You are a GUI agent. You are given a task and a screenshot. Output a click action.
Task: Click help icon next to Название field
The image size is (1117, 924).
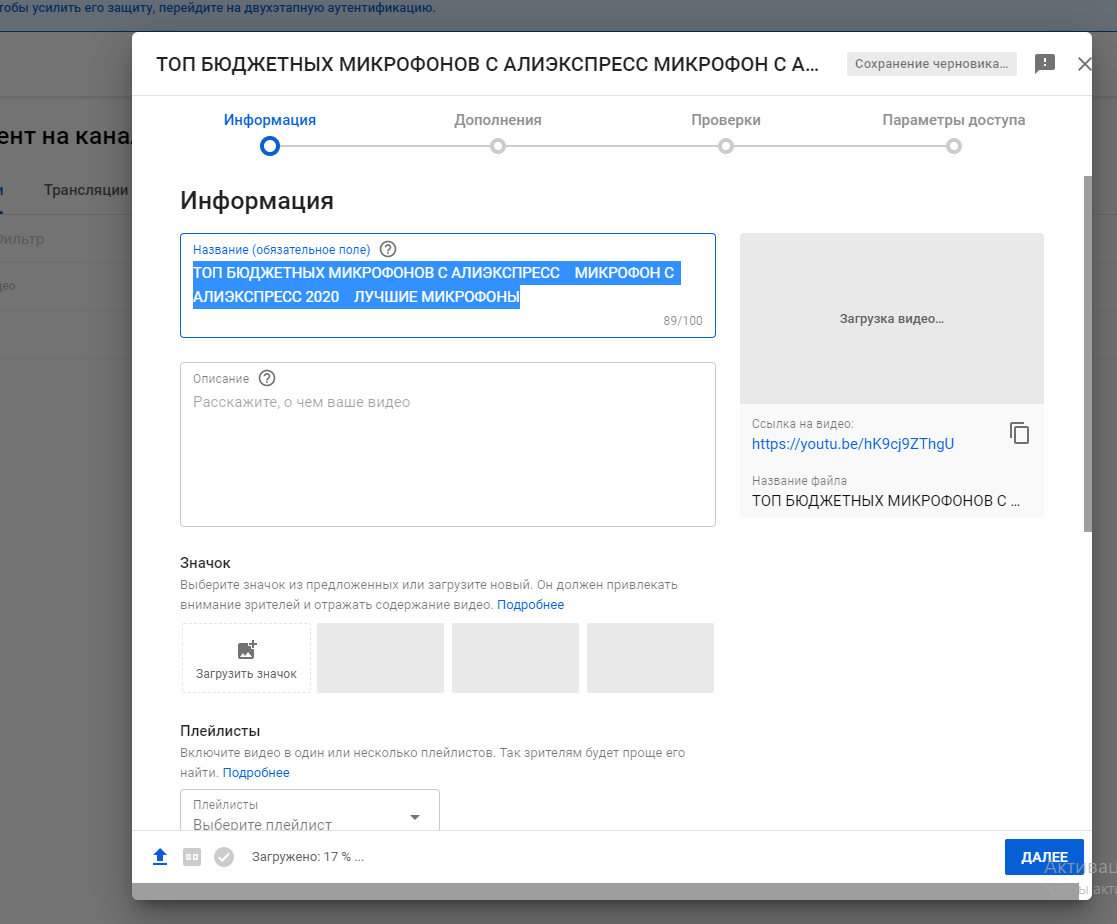tap(388, 249)
